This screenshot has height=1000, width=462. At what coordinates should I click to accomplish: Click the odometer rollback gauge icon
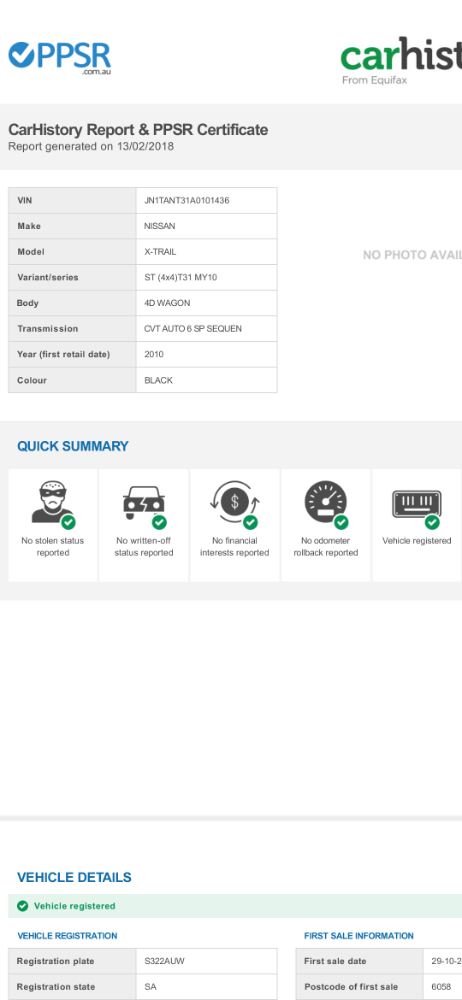tap(326, 505)
